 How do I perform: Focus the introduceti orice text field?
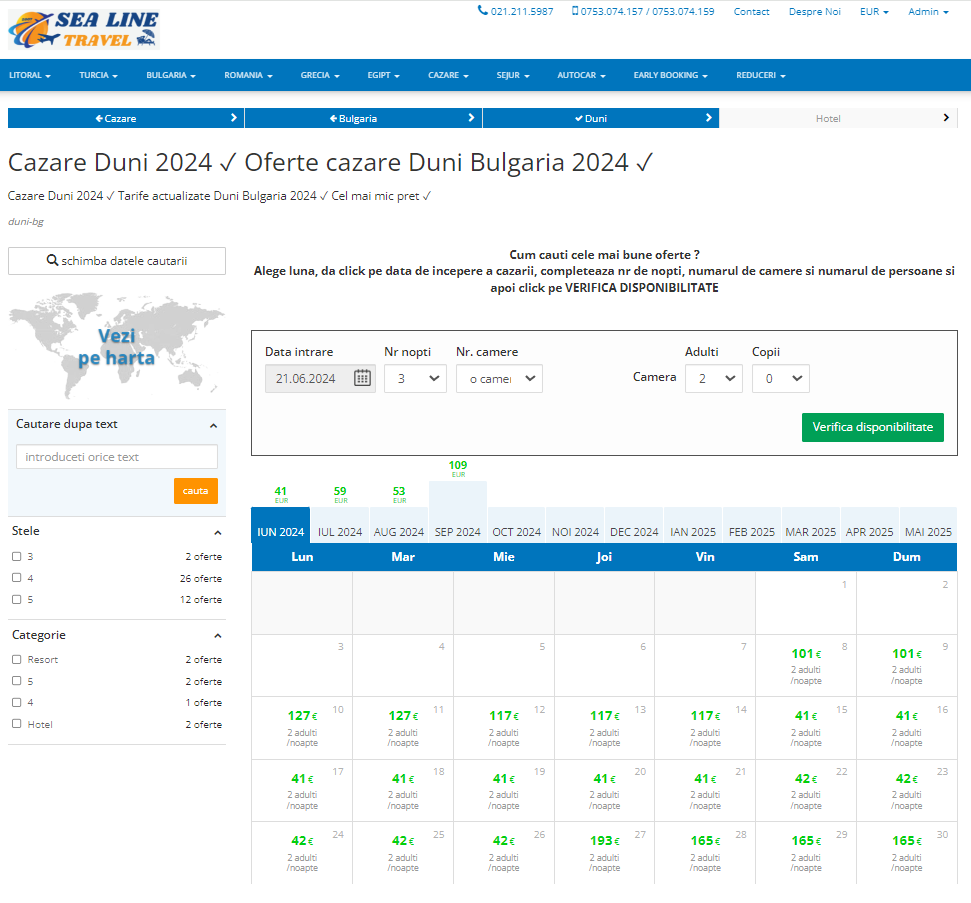click(x=117, y=456)
